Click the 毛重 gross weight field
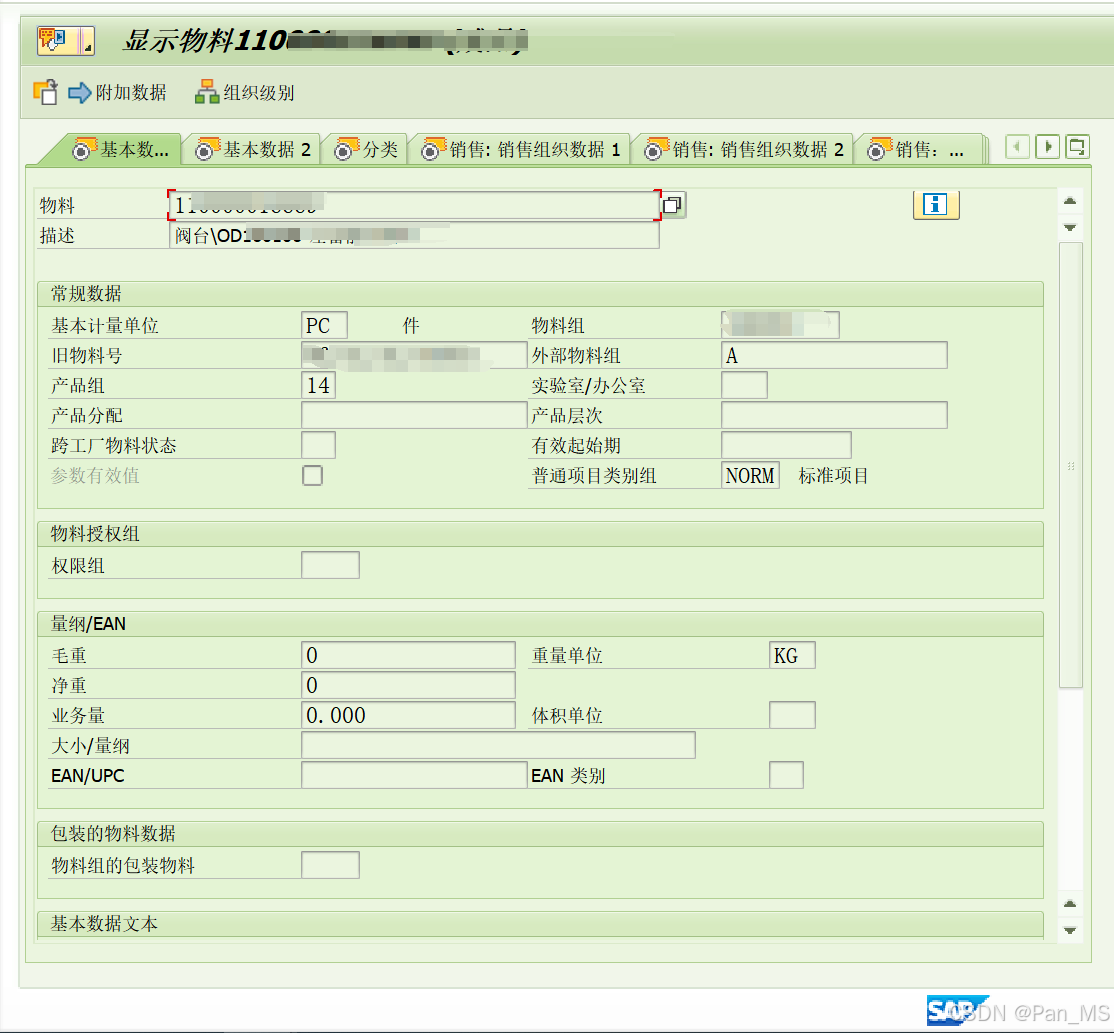The image size is (1114, 1033). coord(408,655)
